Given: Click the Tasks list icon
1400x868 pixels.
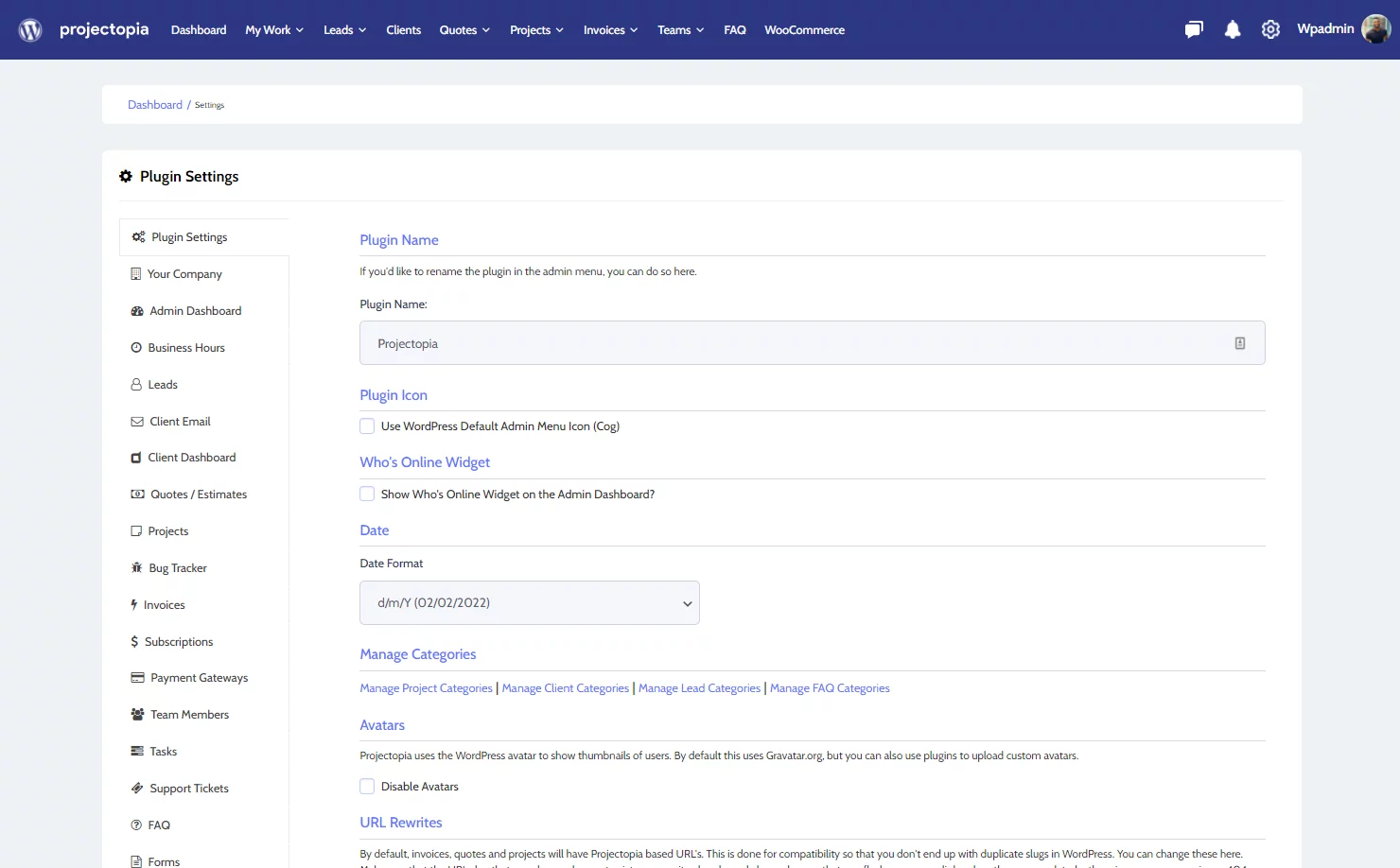Looking at the screenshot, I should coord(137,752).
